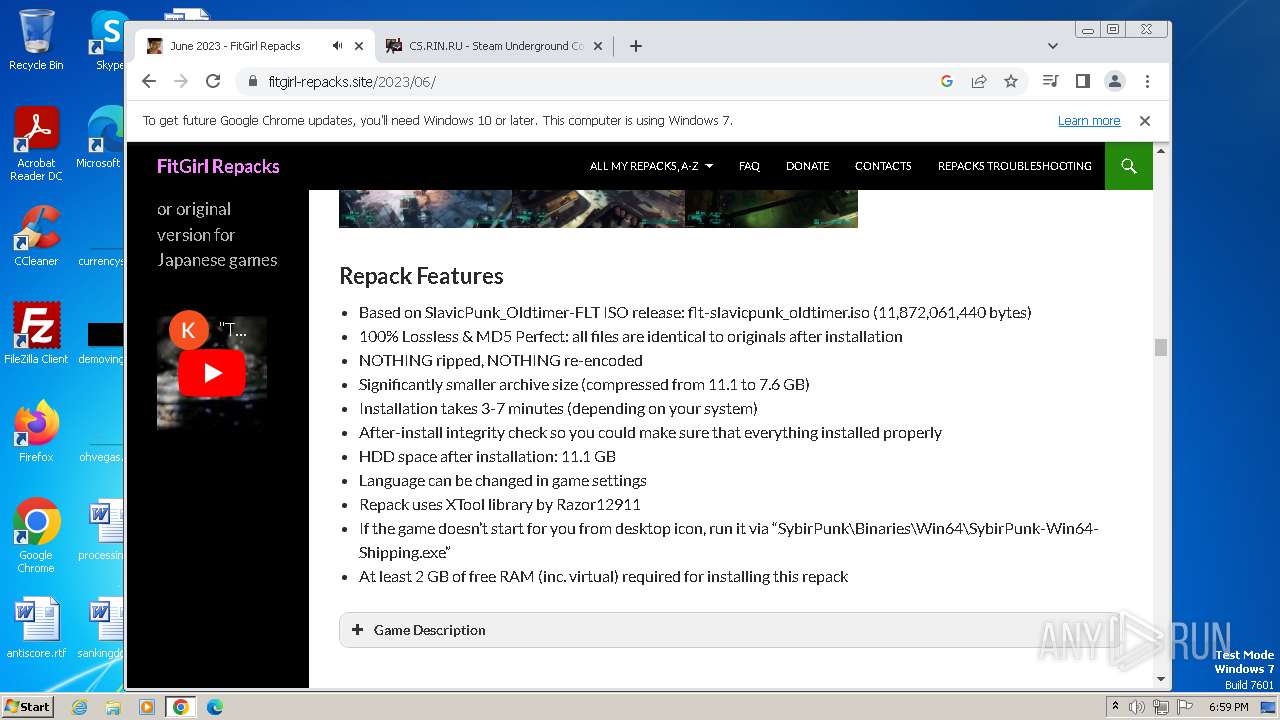1280x720 pixels.
Task: Dismiss the Chrome update notification bar
Action: tap(1145, 121)
